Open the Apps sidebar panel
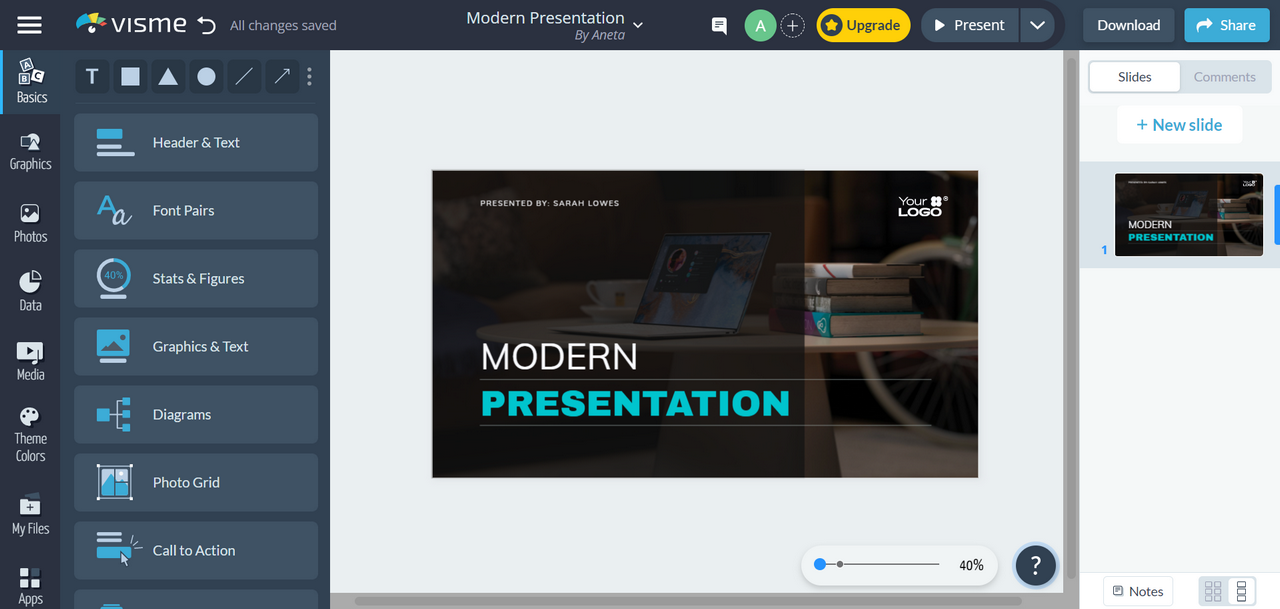Screen dimensions: 1280x609 (x=31, y=586)
